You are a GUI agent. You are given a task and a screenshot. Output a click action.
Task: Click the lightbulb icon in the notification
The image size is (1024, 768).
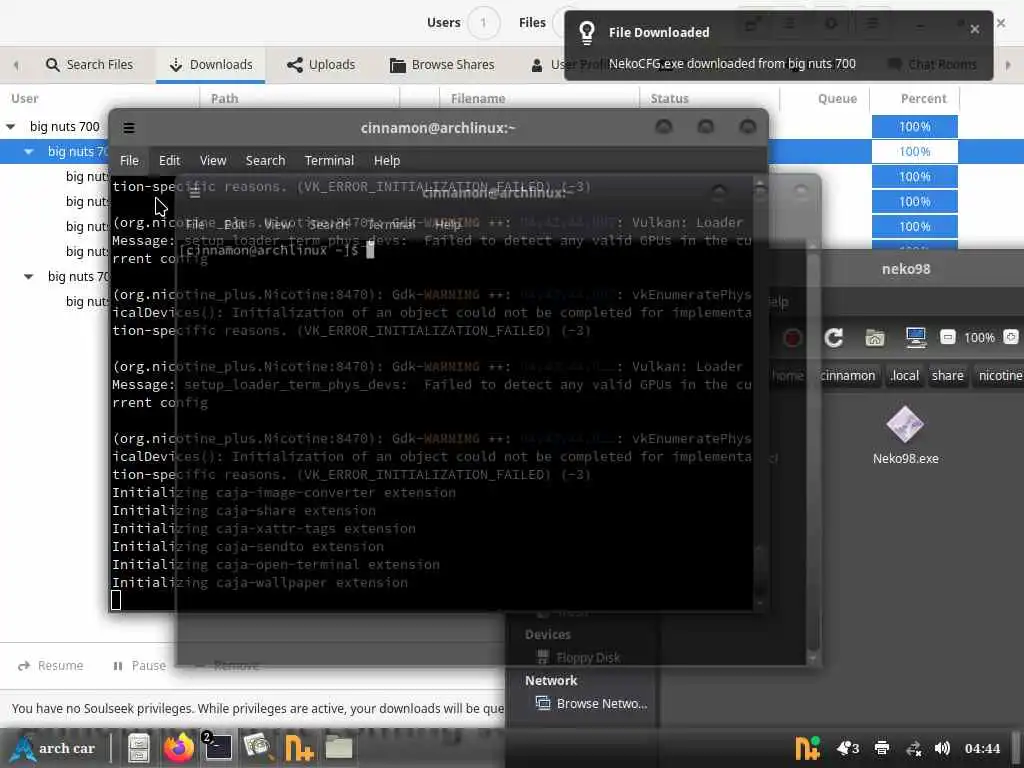coord(586,33)
